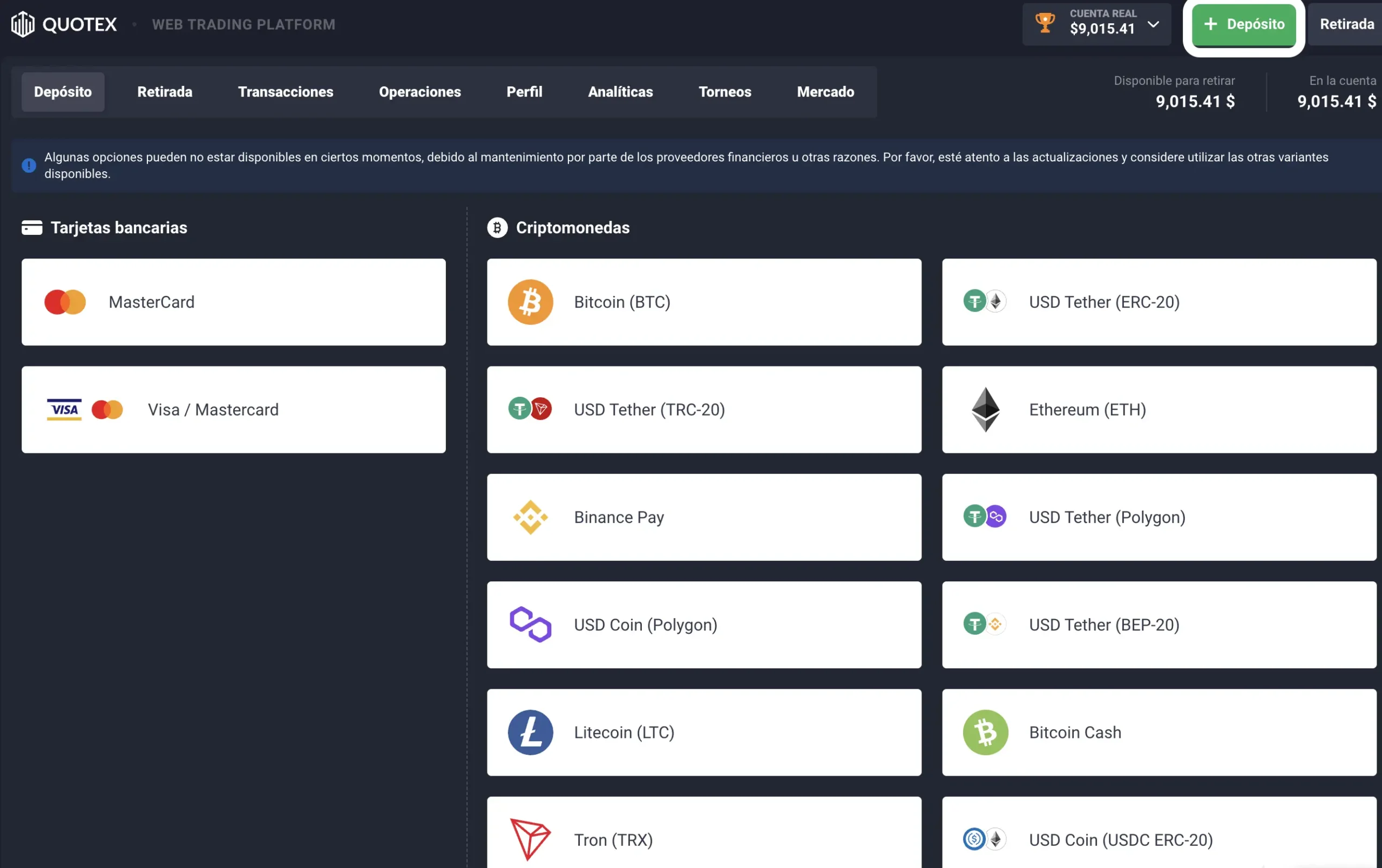Pick the yellow Binance Pay icon
Image resolution: width=1382 pixels, height=868 pixels.
530,518
